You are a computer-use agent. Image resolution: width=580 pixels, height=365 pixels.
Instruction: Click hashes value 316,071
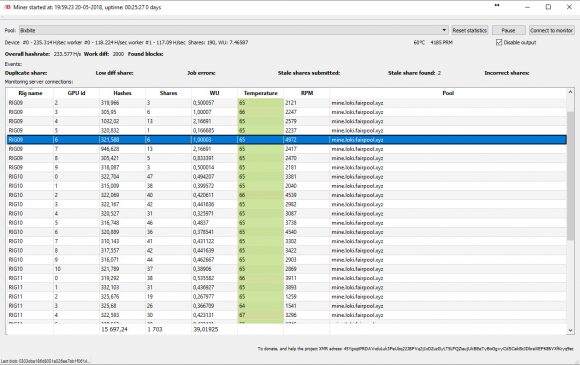(x=110, y=260)
